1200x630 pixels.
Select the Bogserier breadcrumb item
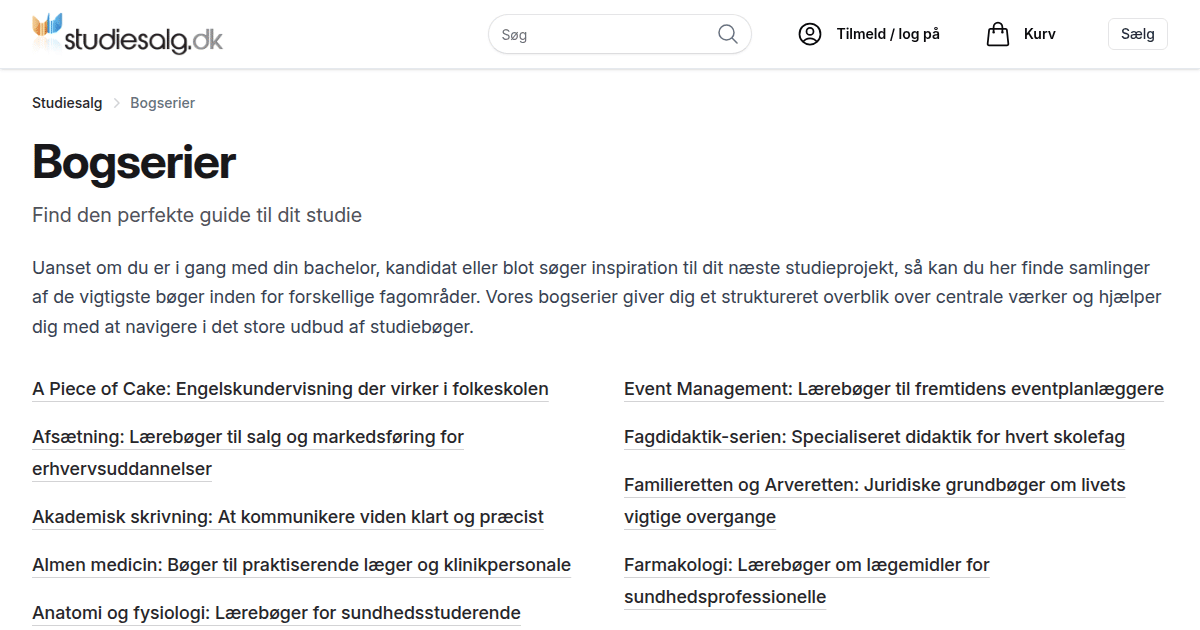click(162, 103)
